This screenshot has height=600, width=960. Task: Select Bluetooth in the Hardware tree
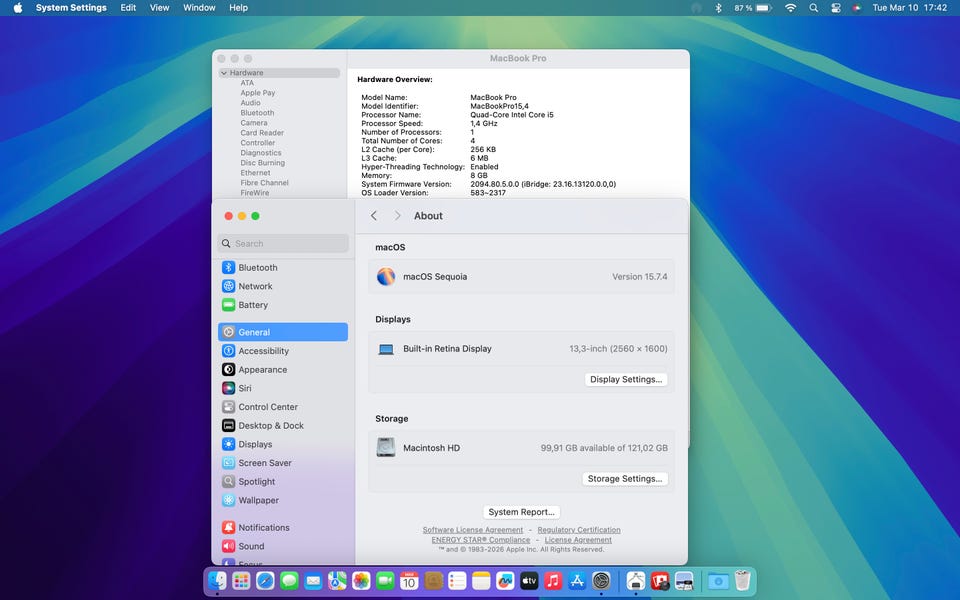257,113
